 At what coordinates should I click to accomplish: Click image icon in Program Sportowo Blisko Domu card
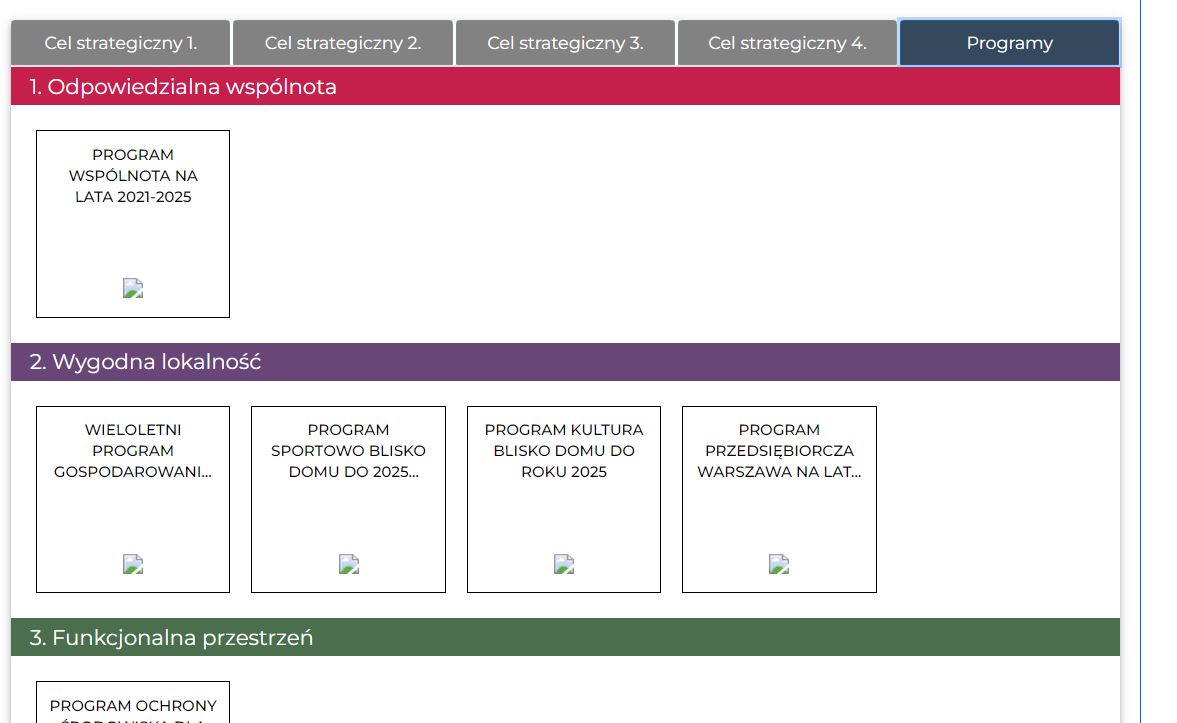[x=348, y=564]
